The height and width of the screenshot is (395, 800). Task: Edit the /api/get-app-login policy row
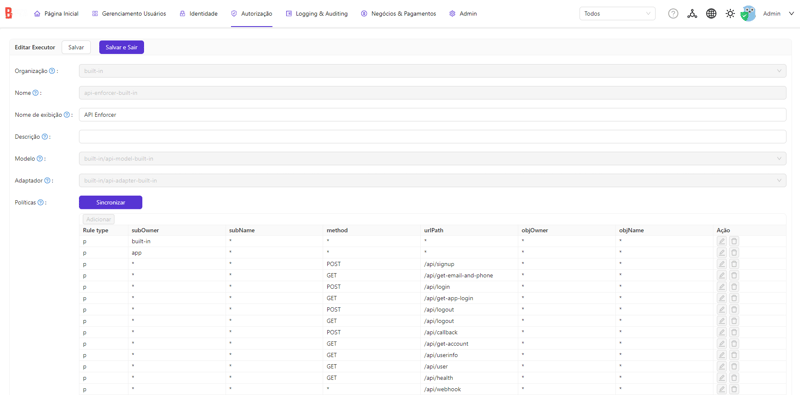[721, 298]
